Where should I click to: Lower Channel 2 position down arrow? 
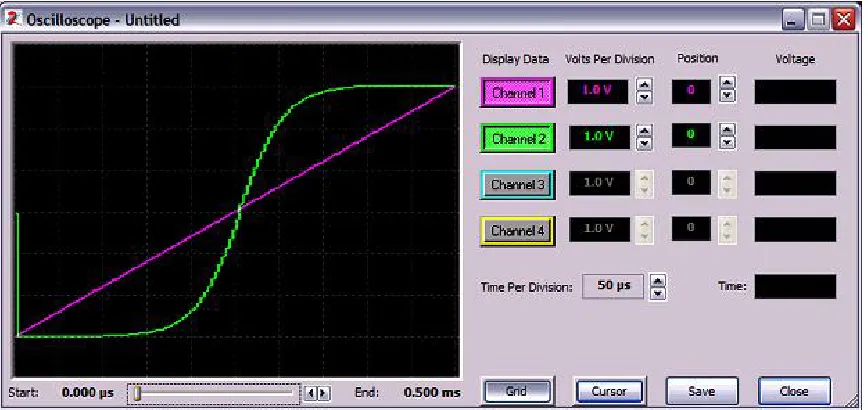(728, 142)
